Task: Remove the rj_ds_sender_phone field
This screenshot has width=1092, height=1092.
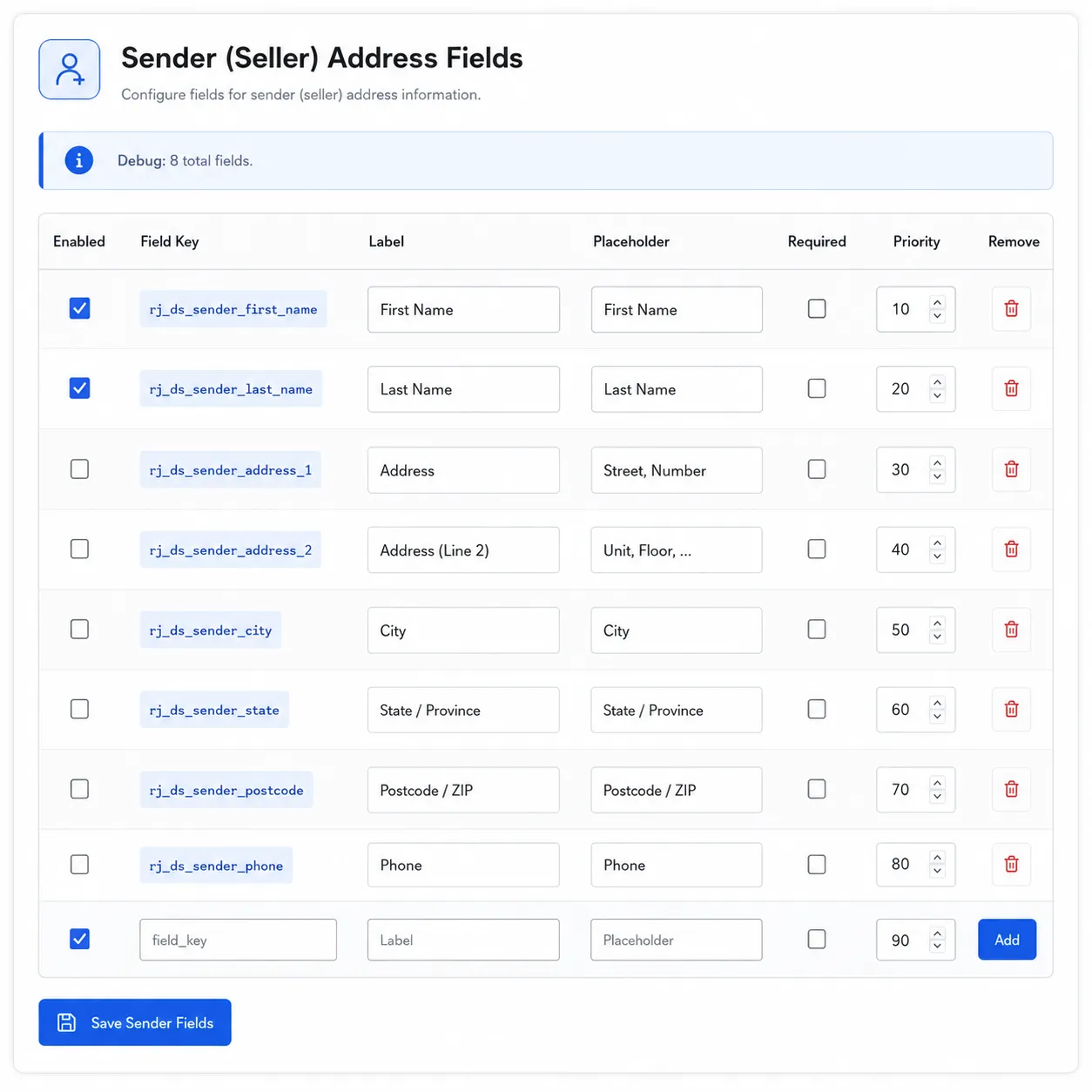Action: click(1011, 865)
